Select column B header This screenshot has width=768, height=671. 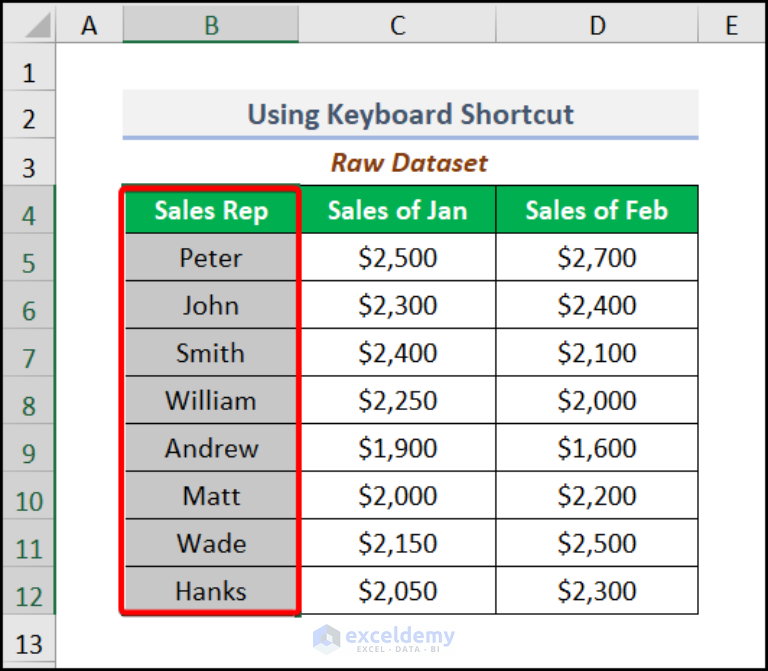tap(210, 25)
